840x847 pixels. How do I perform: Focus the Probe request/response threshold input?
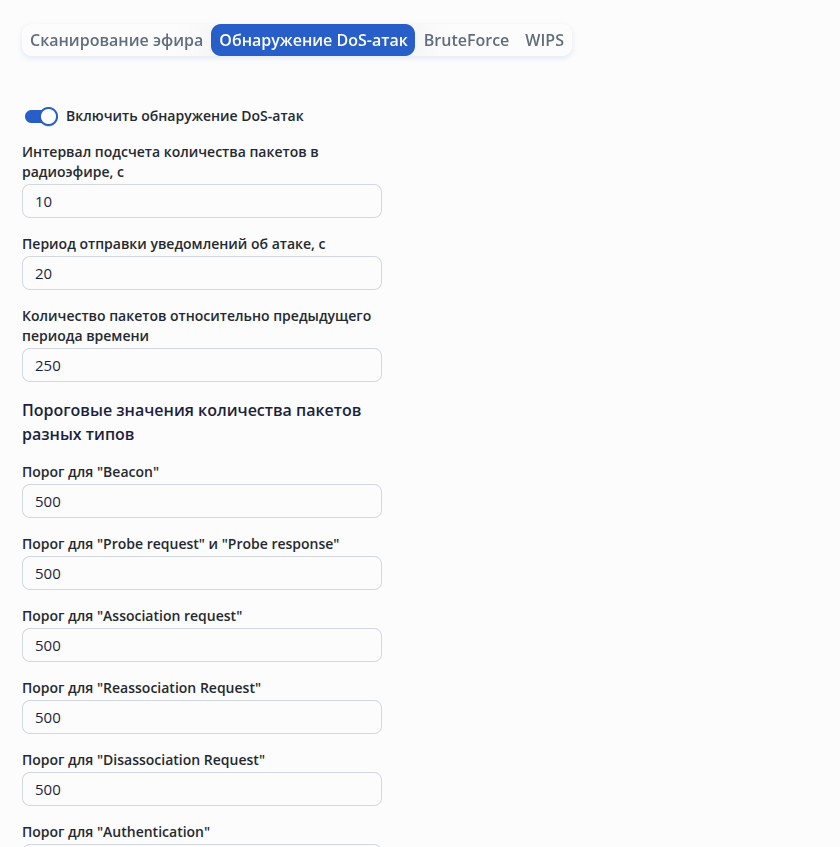pyautogui.click(x=201, y=573)
